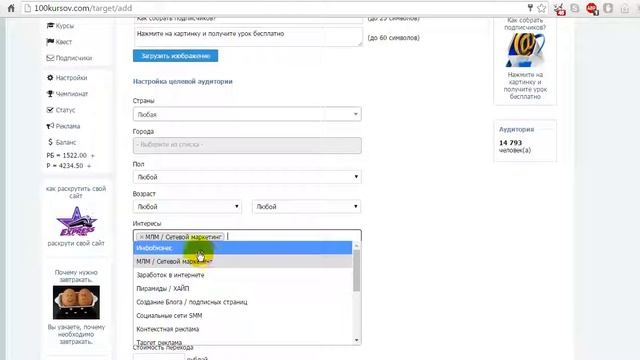Select Инфобизнес in interests list
640x360 pixels.
(x=242, y=248)
